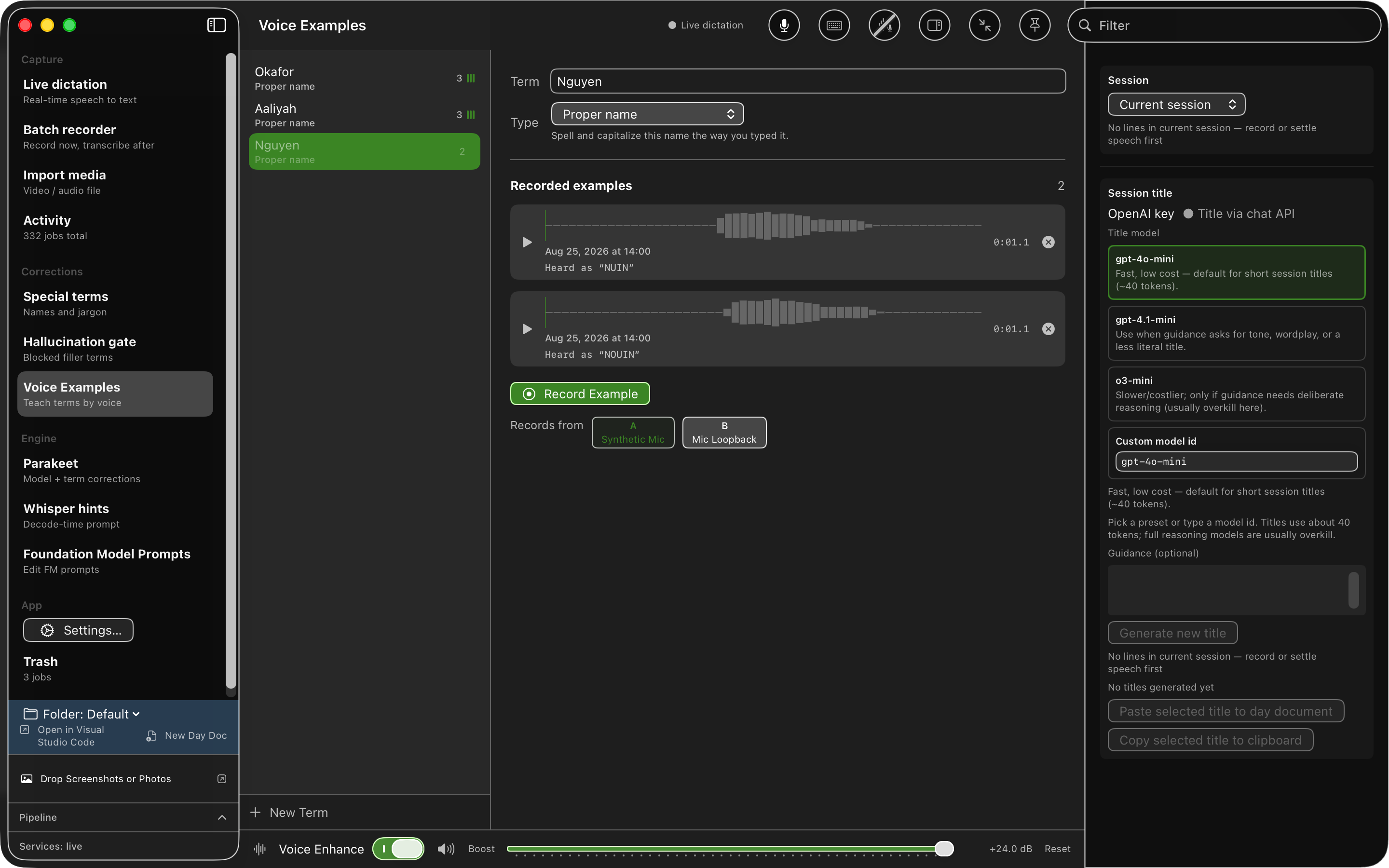The width and height of the screenshot is (1389, 868).
Task: Open the Proper name type dropdown
Action: 647,114
